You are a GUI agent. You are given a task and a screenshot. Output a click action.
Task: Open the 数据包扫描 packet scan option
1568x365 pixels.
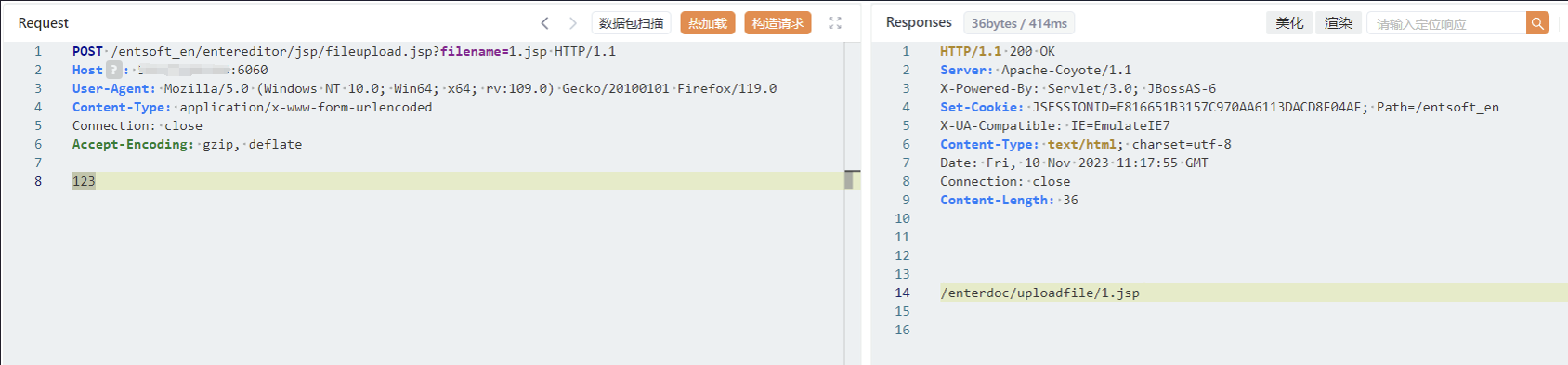tap(631, 23)
